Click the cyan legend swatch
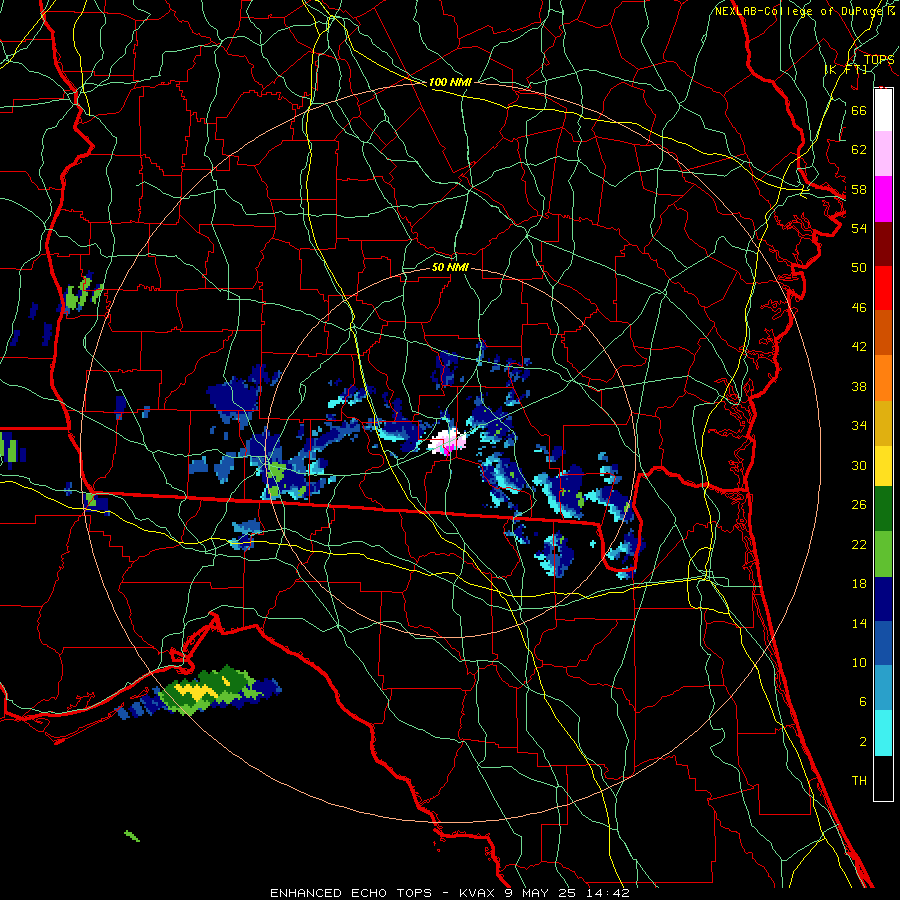 point(883,733)
